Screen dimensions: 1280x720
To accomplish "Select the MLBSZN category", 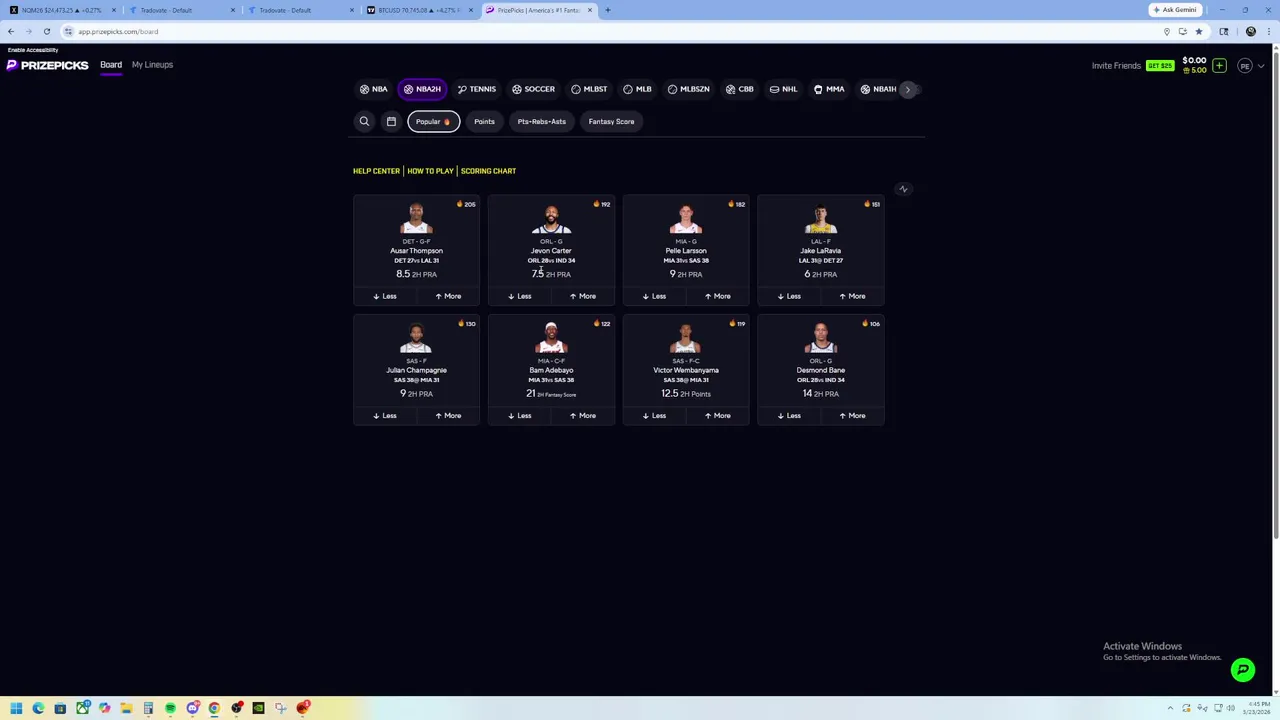I will click(x=688, y=89).
